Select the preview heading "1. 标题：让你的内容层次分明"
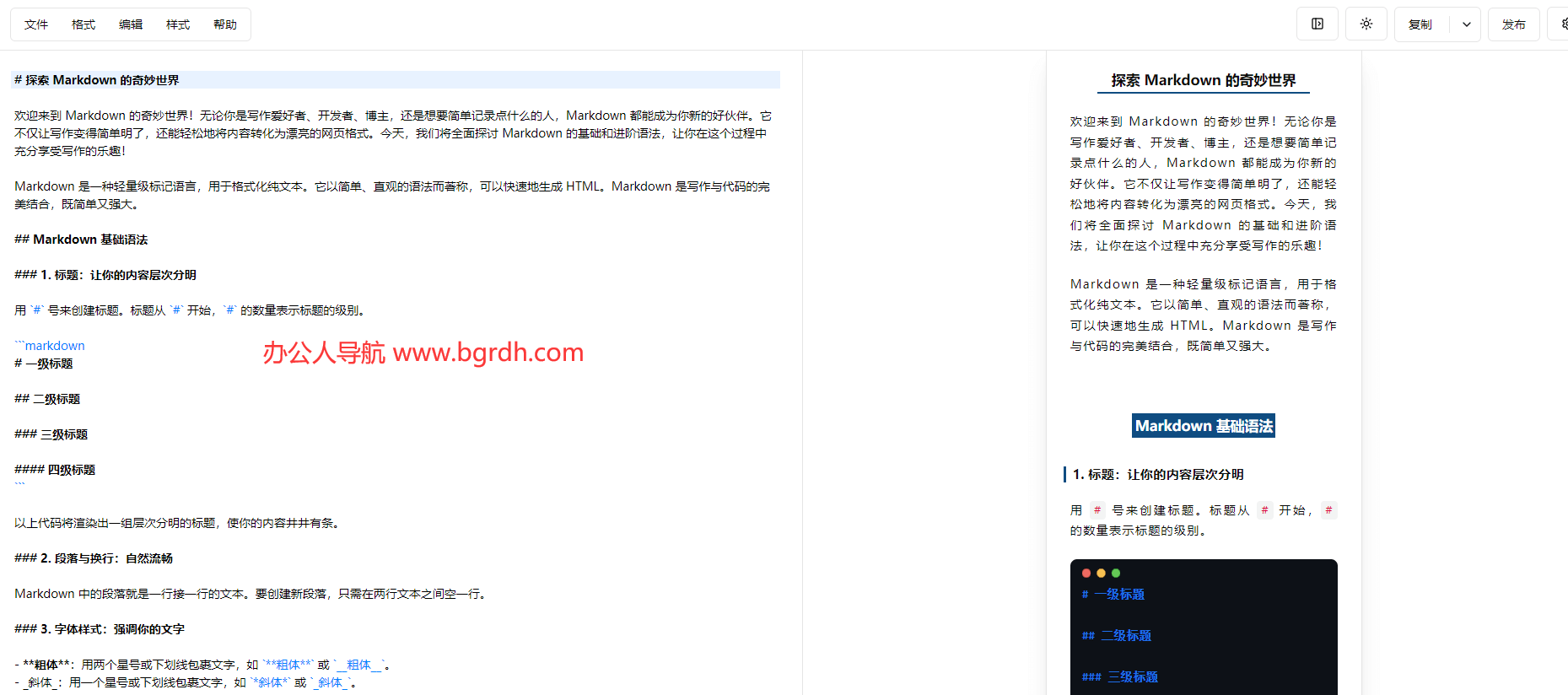 (x=1157, y=475)
